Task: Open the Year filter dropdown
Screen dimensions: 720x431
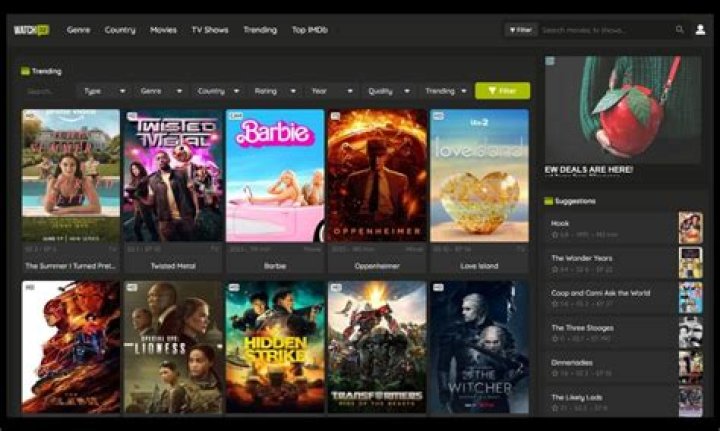Action: point(331,91)
